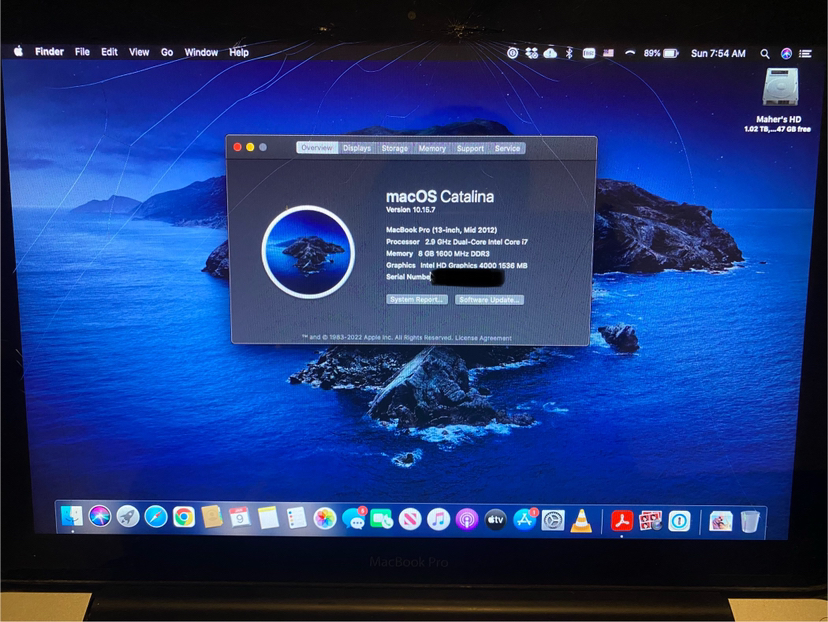Viewport: 828px width, 622px height.
Task: Open VLC media player from the Dock
Action: pos(581,519)
